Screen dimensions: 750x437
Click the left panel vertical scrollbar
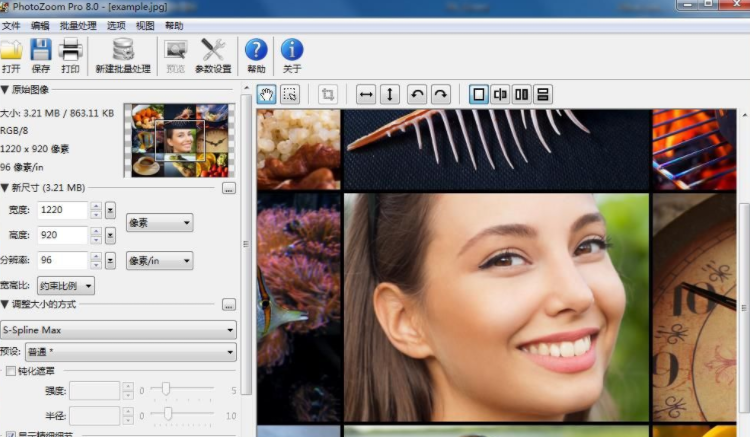(x=246, y=244)
